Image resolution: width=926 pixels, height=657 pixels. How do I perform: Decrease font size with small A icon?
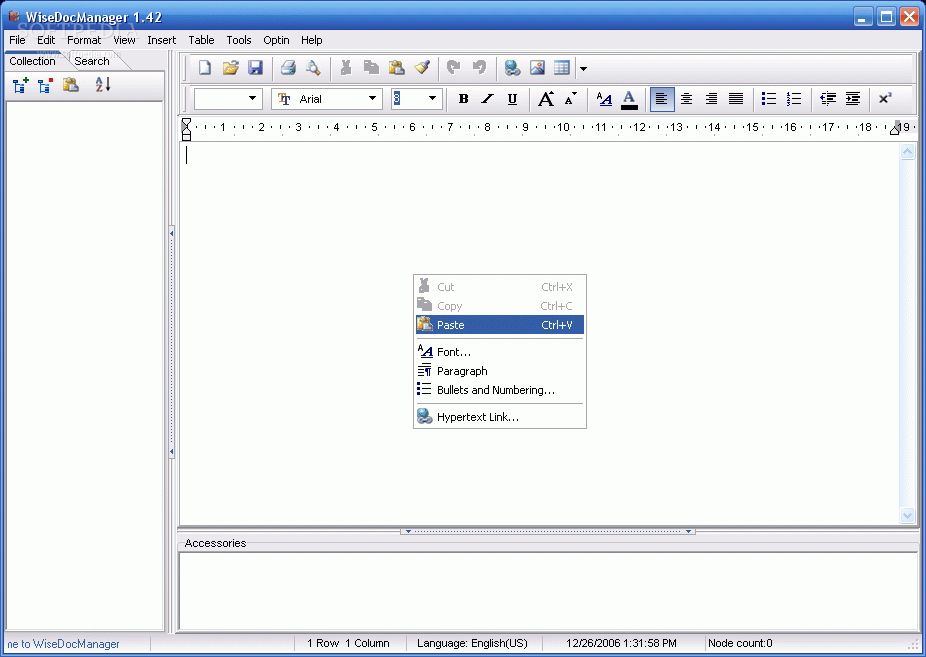click(x=570, y=99)
